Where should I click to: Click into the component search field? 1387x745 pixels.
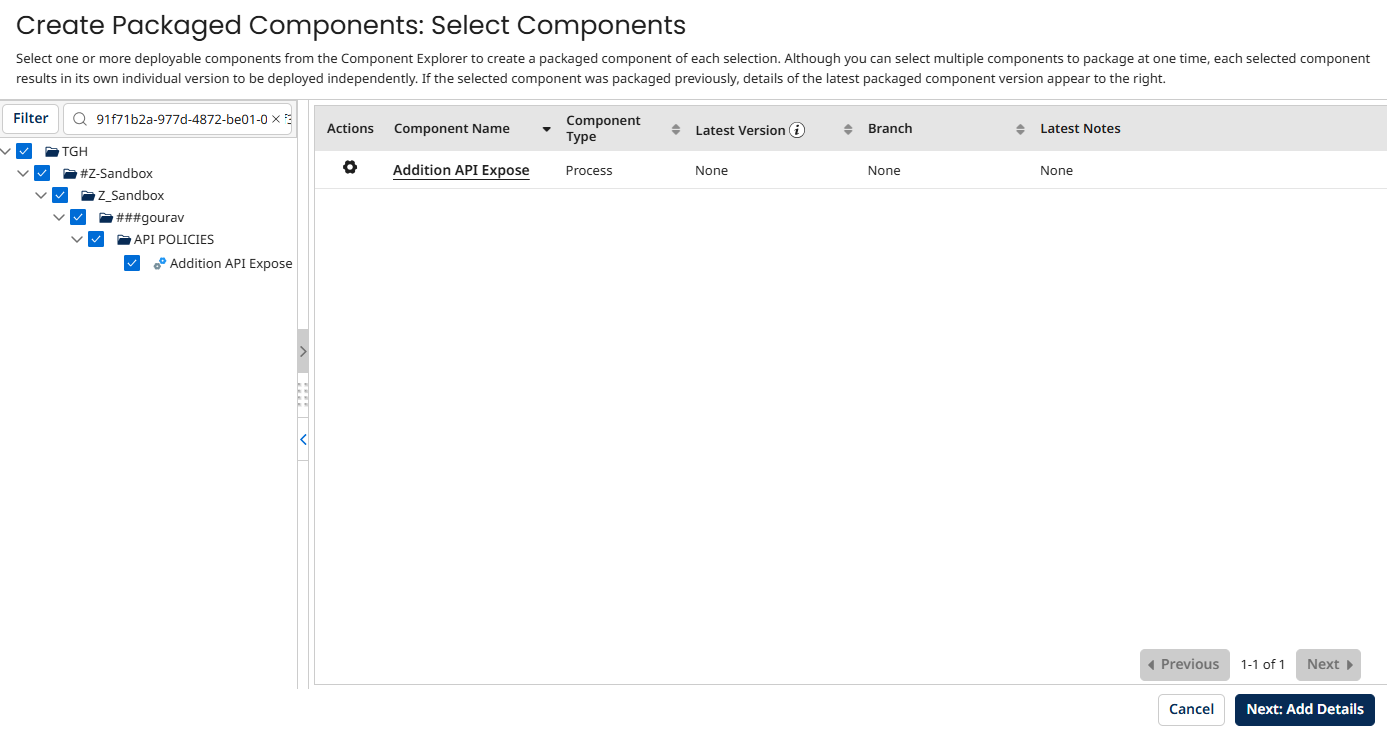[x=180, y=119]
